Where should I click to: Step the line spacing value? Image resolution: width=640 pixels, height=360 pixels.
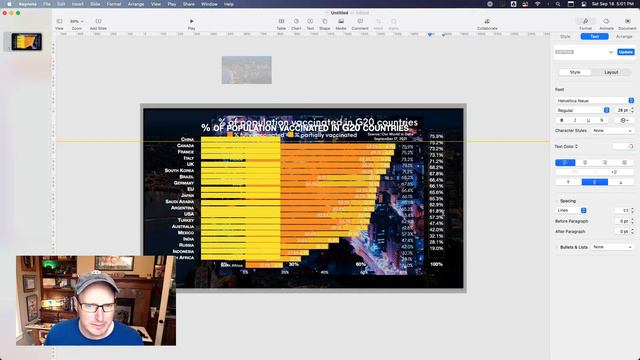click(633, 210)
